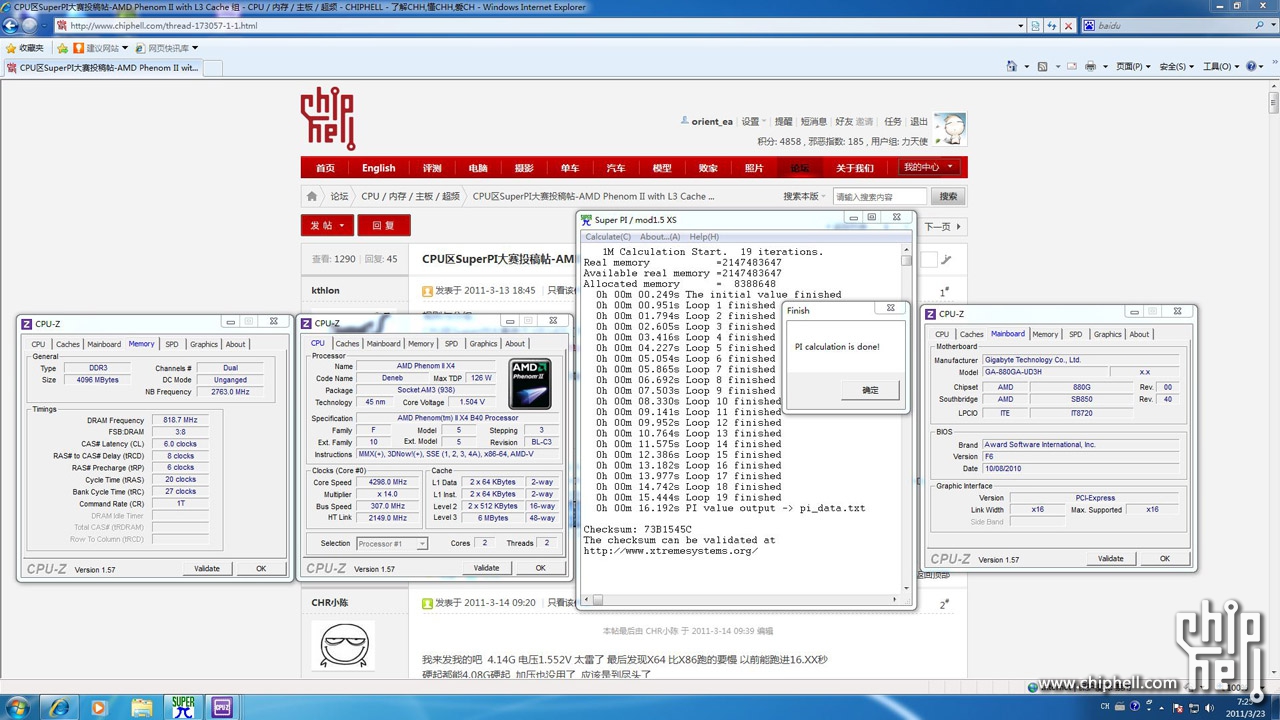Select the current browser tab CPU区SuperPI大赛投稿帖
The image size is (1280, 720).
(103, 68)
